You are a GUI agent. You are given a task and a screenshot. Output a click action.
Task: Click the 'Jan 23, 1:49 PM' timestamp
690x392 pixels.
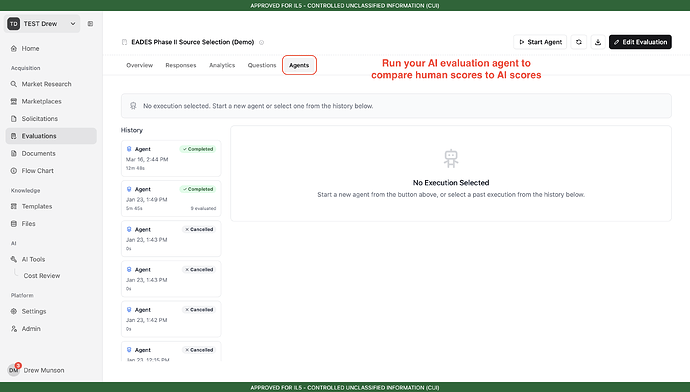pyautogui.click(x=147, y=199)
